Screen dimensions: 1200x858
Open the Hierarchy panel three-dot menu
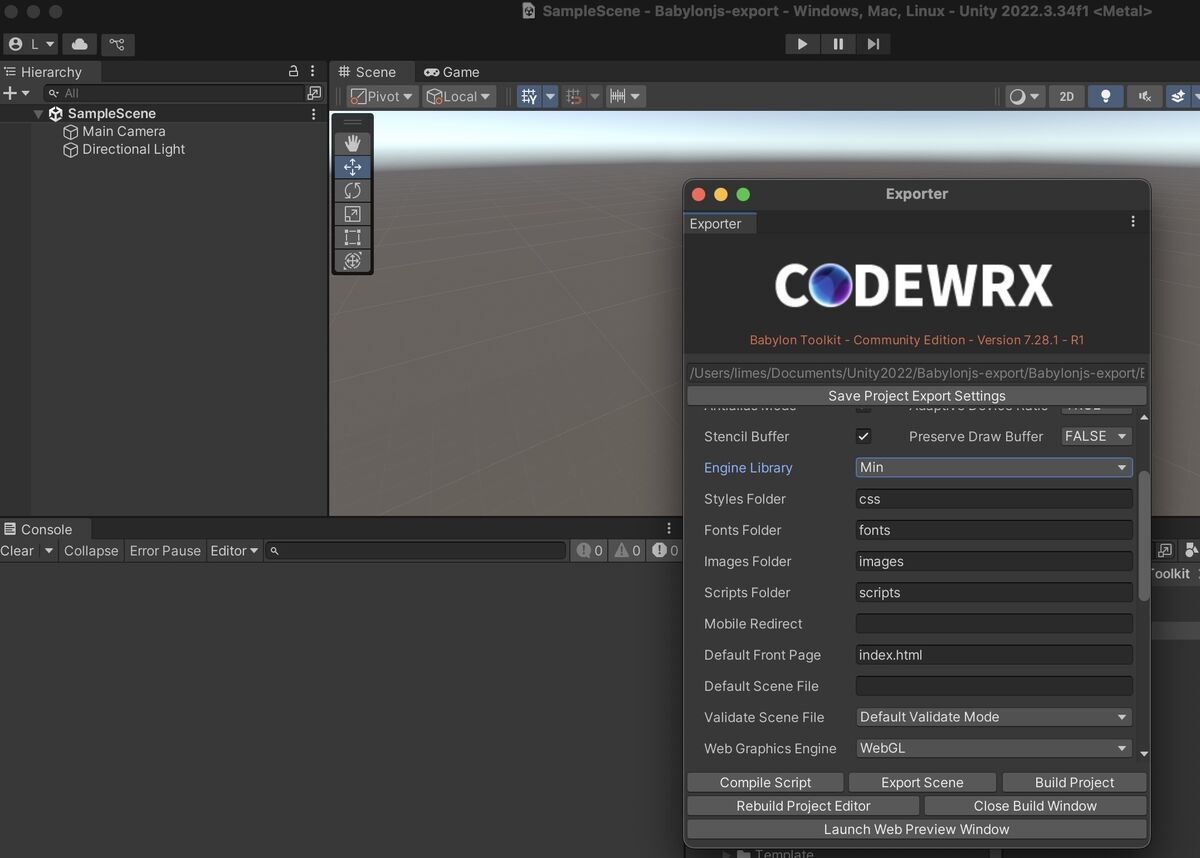(x=313, y=72)
